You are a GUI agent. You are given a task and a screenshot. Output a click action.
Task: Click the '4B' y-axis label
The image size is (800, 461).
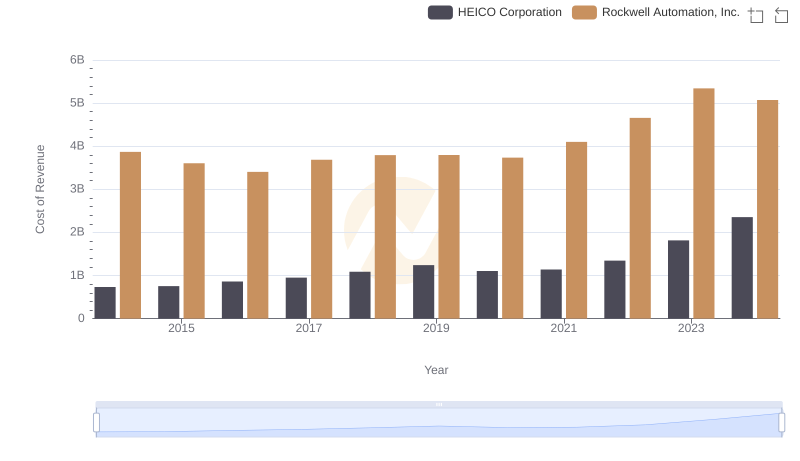(77, 146)
